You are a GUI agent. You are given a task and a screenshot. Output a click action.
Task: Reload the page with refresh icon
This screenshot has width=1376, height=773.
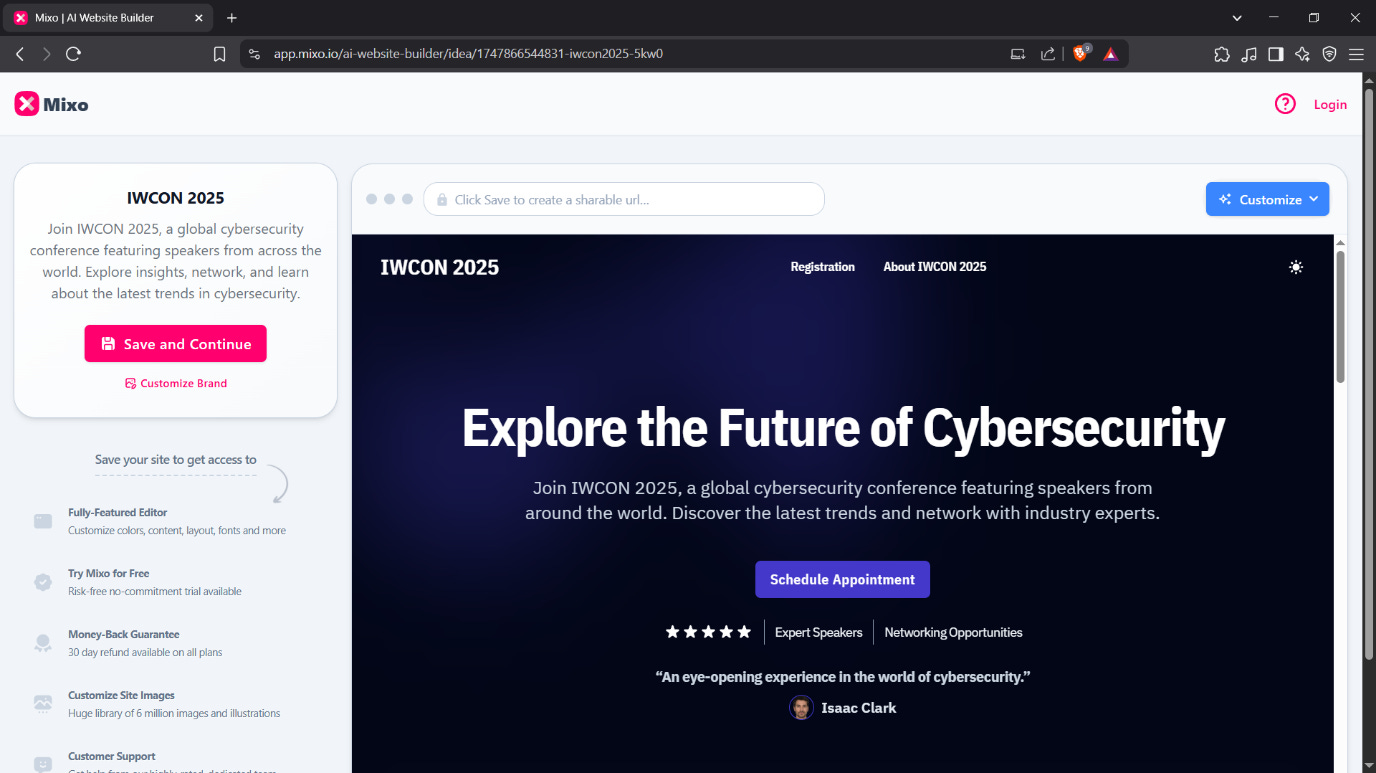coord(73,54)
